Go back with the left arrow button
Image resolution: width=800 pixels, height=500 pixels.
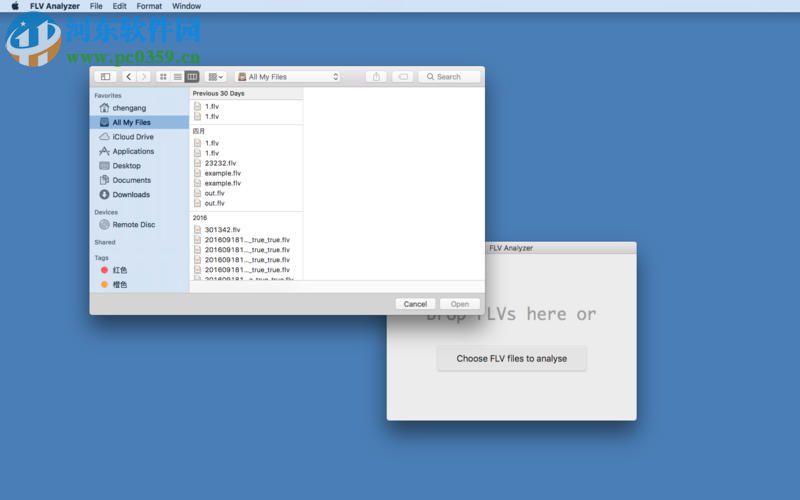click(129, 77)
